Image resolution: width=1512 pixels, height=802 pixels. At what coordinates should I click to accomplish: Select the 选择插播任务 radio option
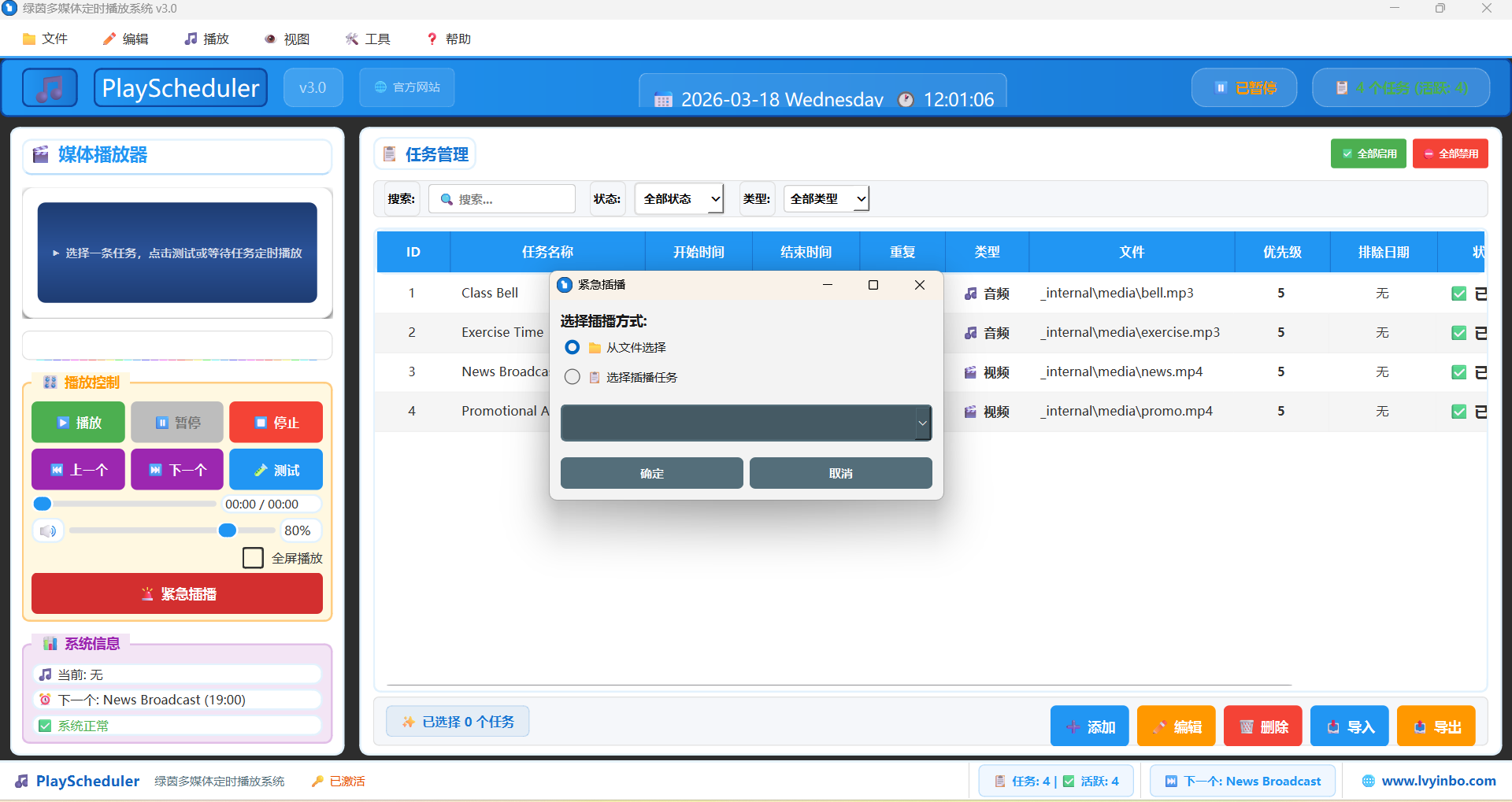(x=572, y=377)
